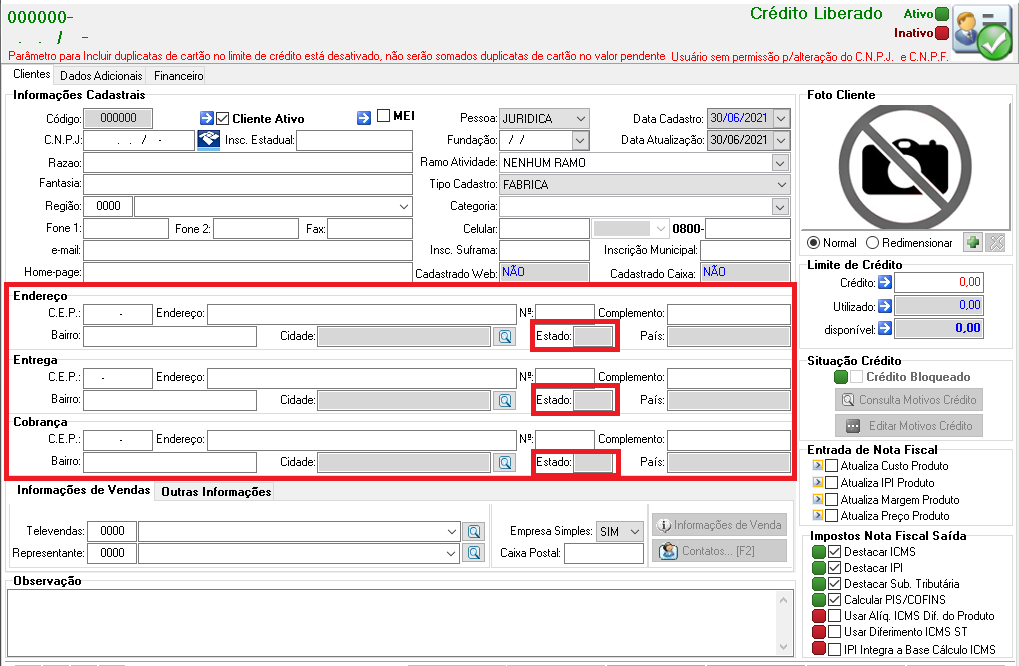The width and height of the screenshot is (1019, 666).
Task: Click the green indicator beside Destacar ICMS
Action: pos(819,552)
